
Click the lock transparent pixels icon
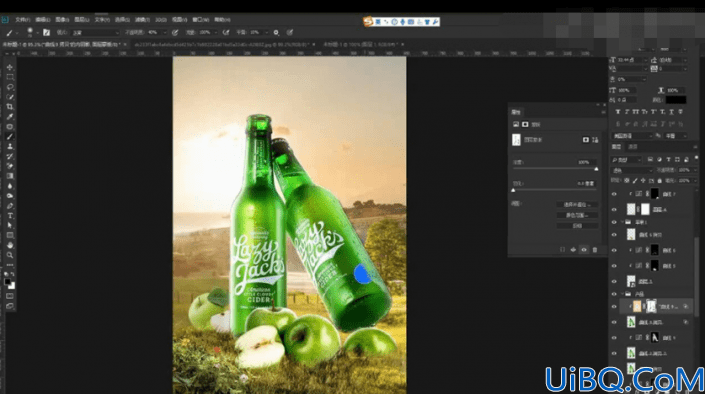[x=627, y=180]
